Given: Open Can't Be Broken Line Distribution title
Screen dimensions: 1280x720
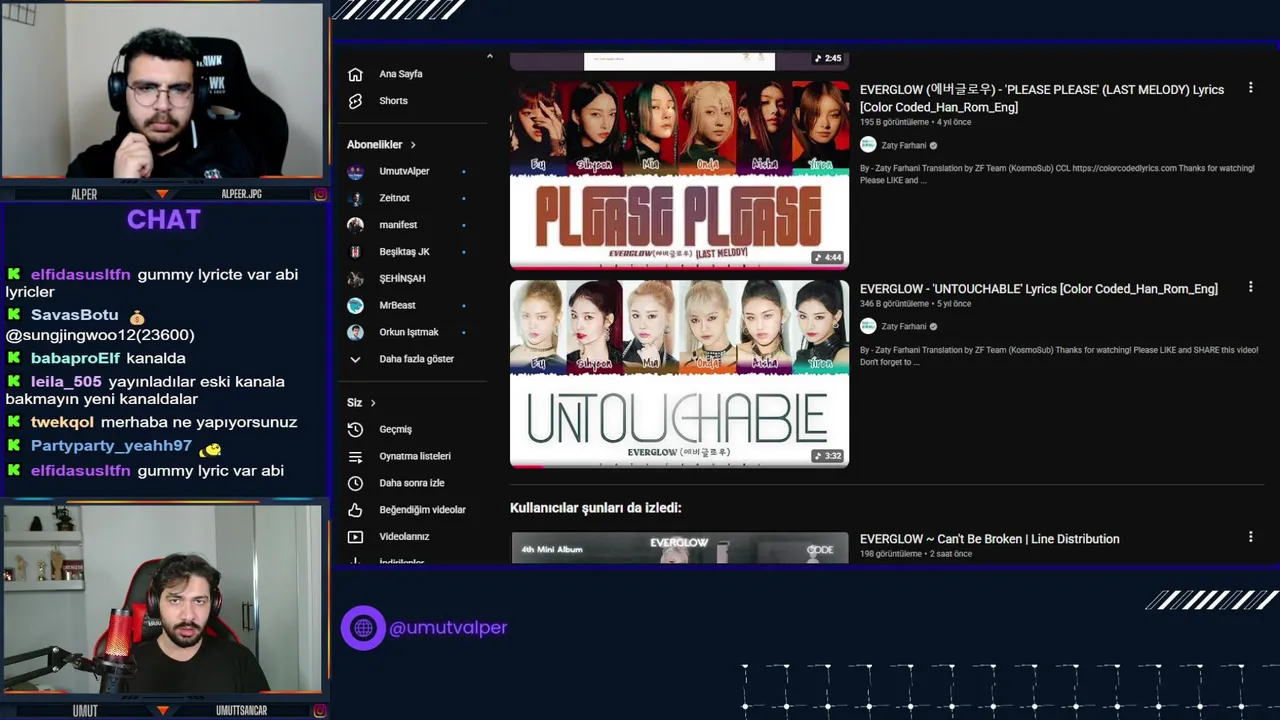Looking at the screenshot, I should point(989,539).
